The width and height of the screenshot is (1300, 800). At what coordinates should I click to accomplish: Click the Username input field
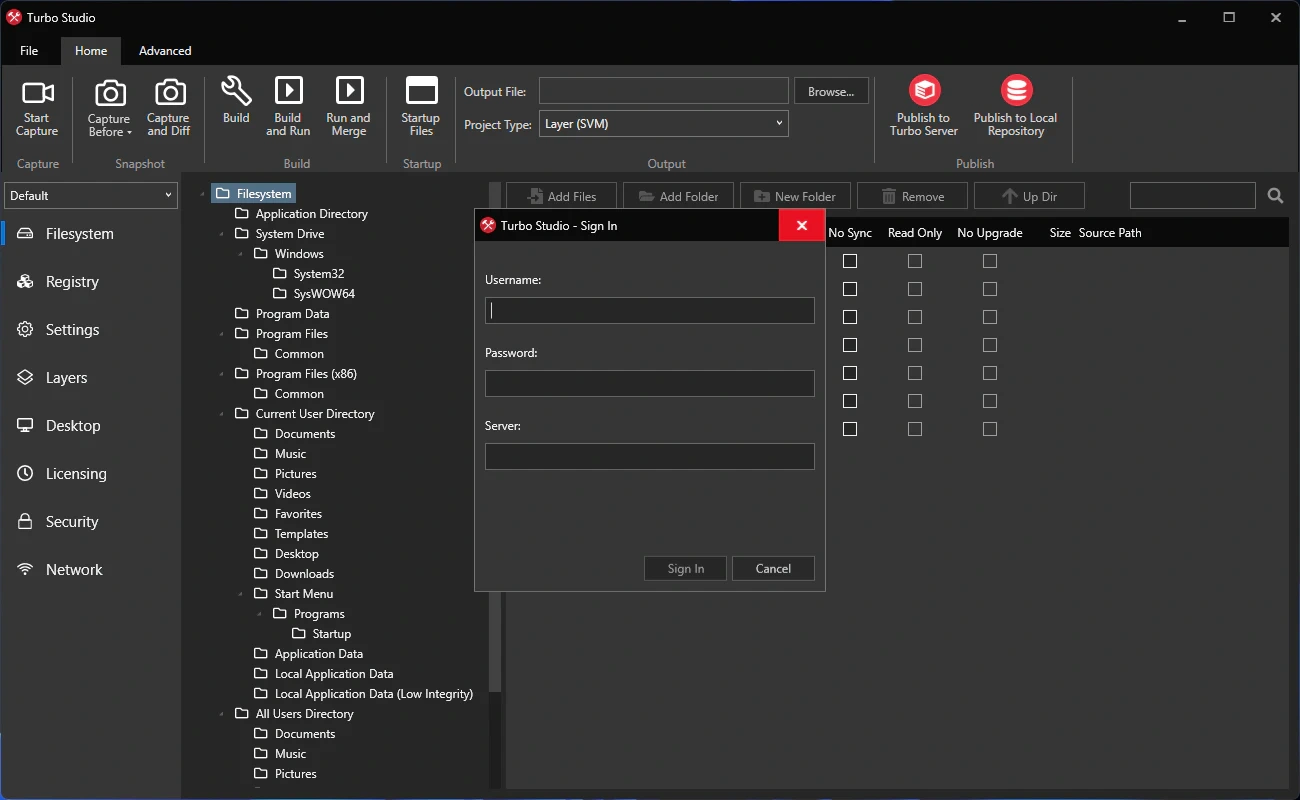pos(650,311)
